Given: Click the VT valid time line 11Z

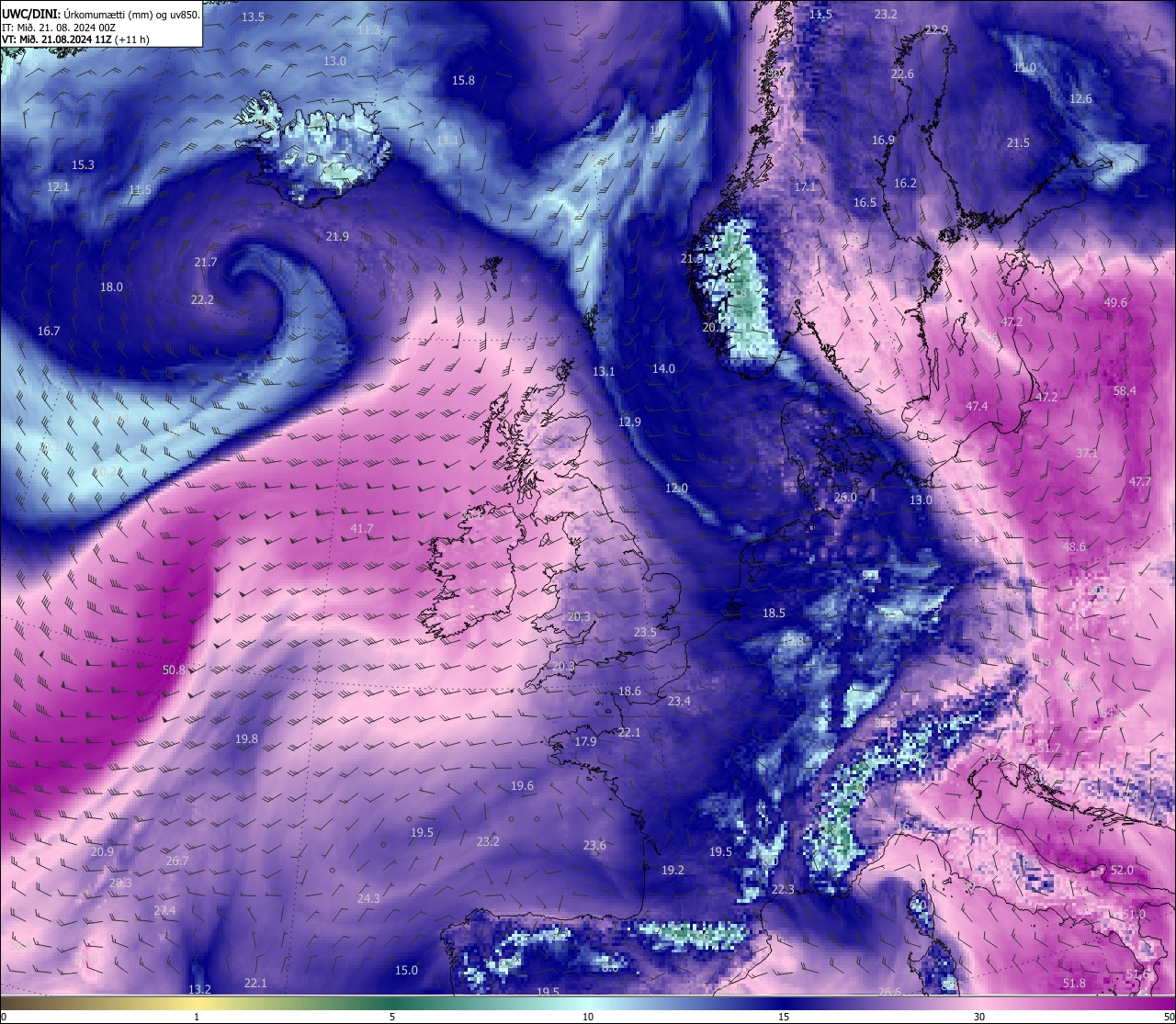Looking at the screenshot, I should pos(75,39).
